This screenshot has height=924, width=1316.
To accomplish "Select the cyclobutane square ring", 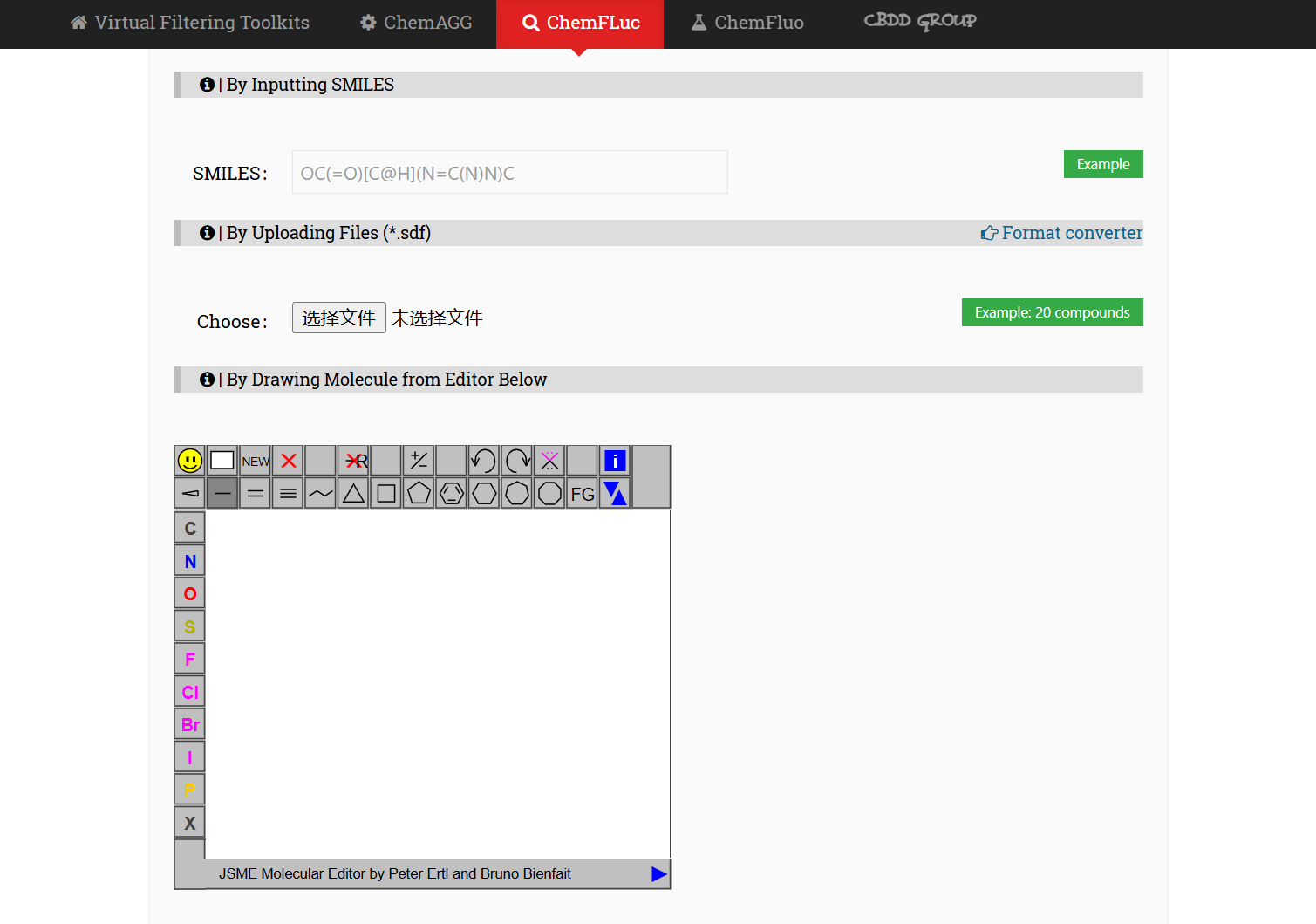I will (x=386, y=494).
